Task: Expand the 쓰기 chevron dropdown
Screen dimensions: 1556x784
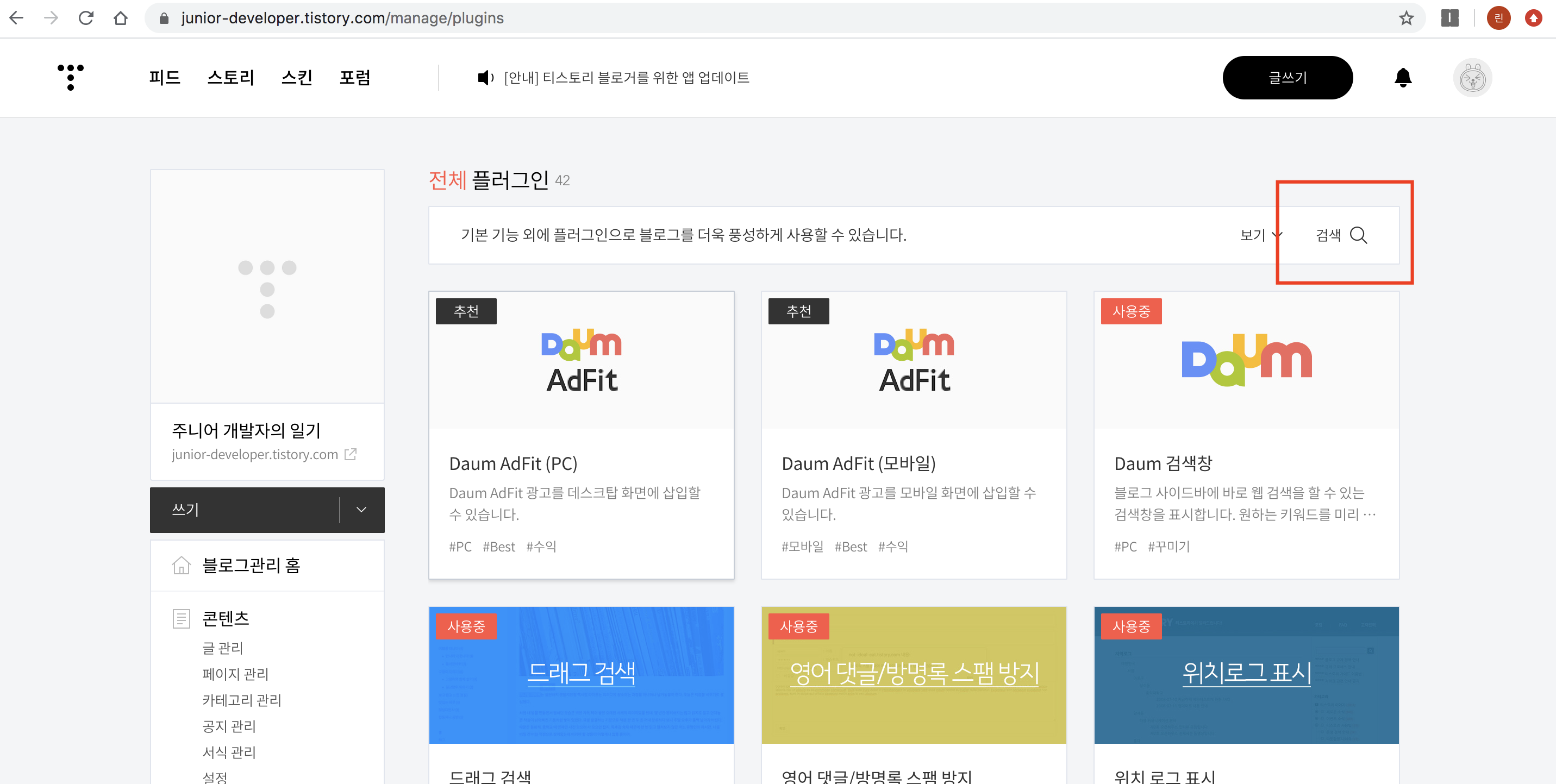Action: coord(361,510)
